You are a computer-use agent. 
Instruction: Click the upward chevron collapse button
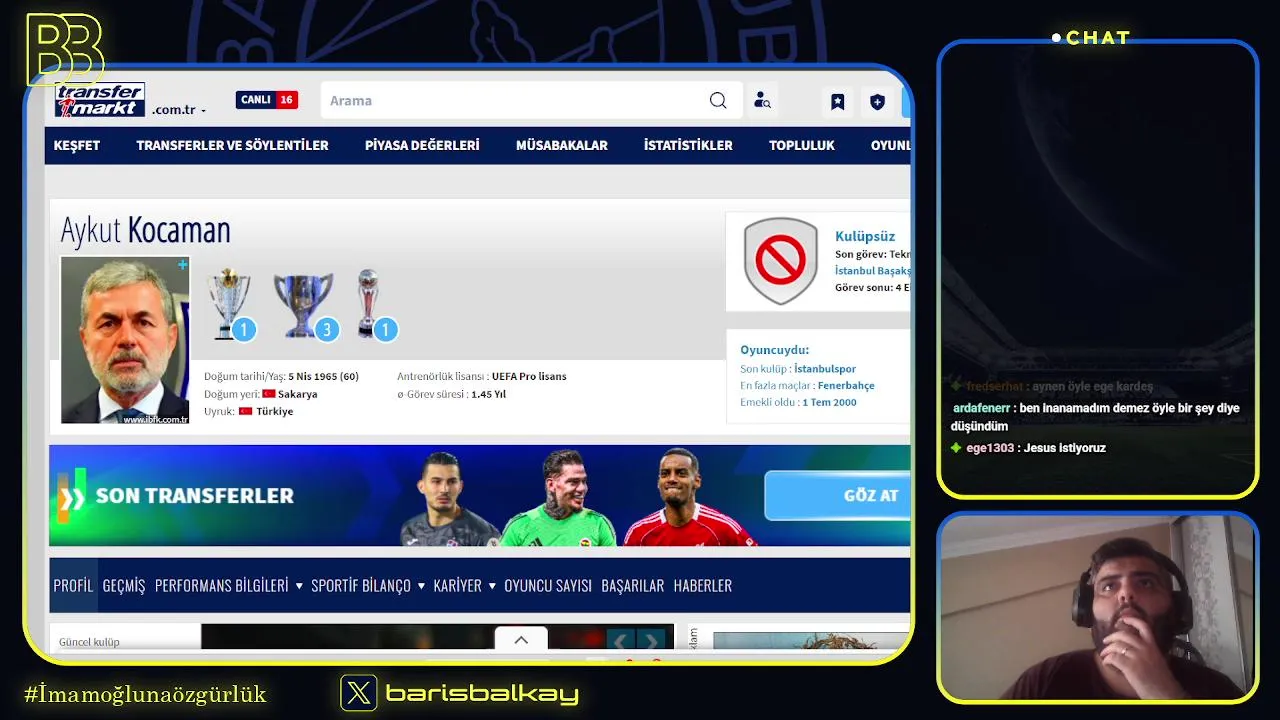pos(521,640)
